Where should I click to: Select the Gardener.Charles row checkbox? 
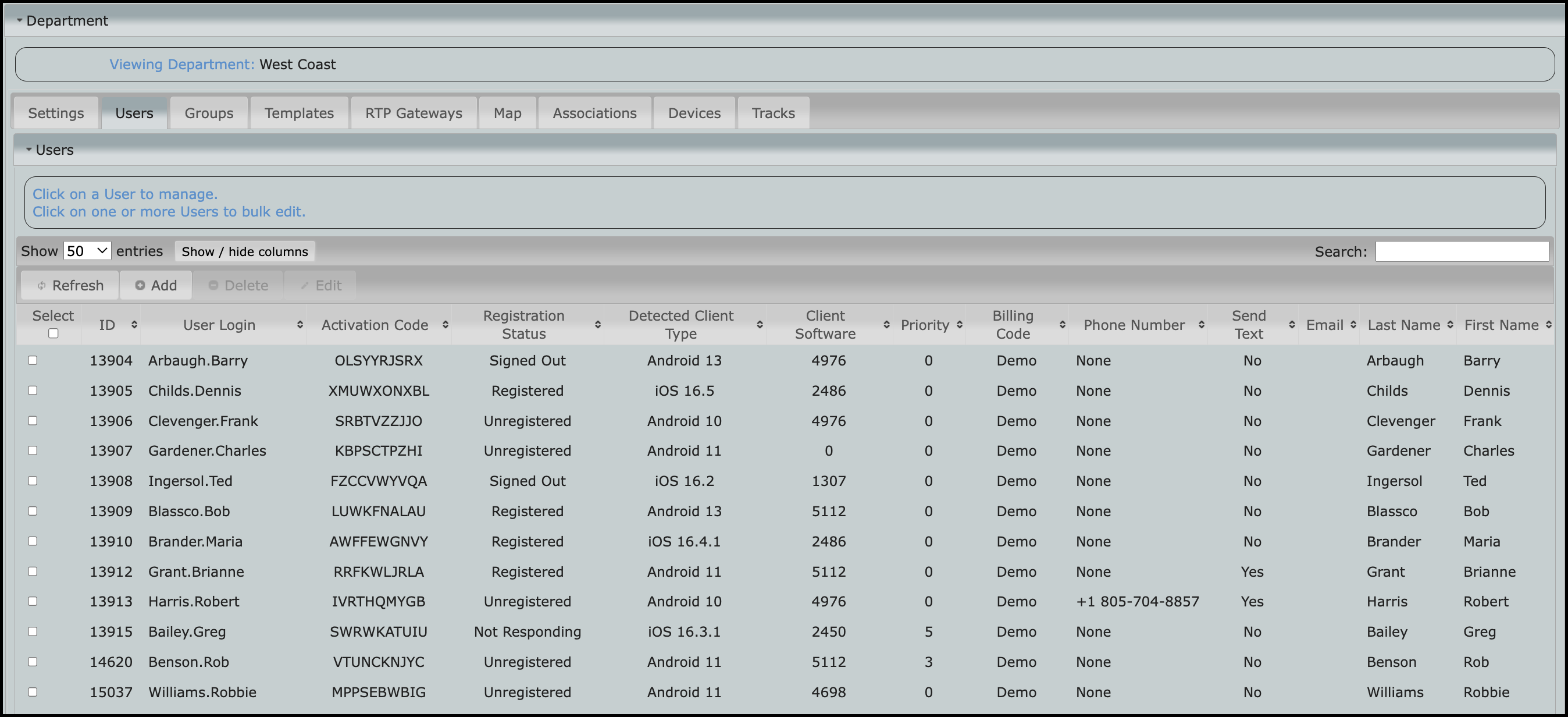tap(33, 450)
